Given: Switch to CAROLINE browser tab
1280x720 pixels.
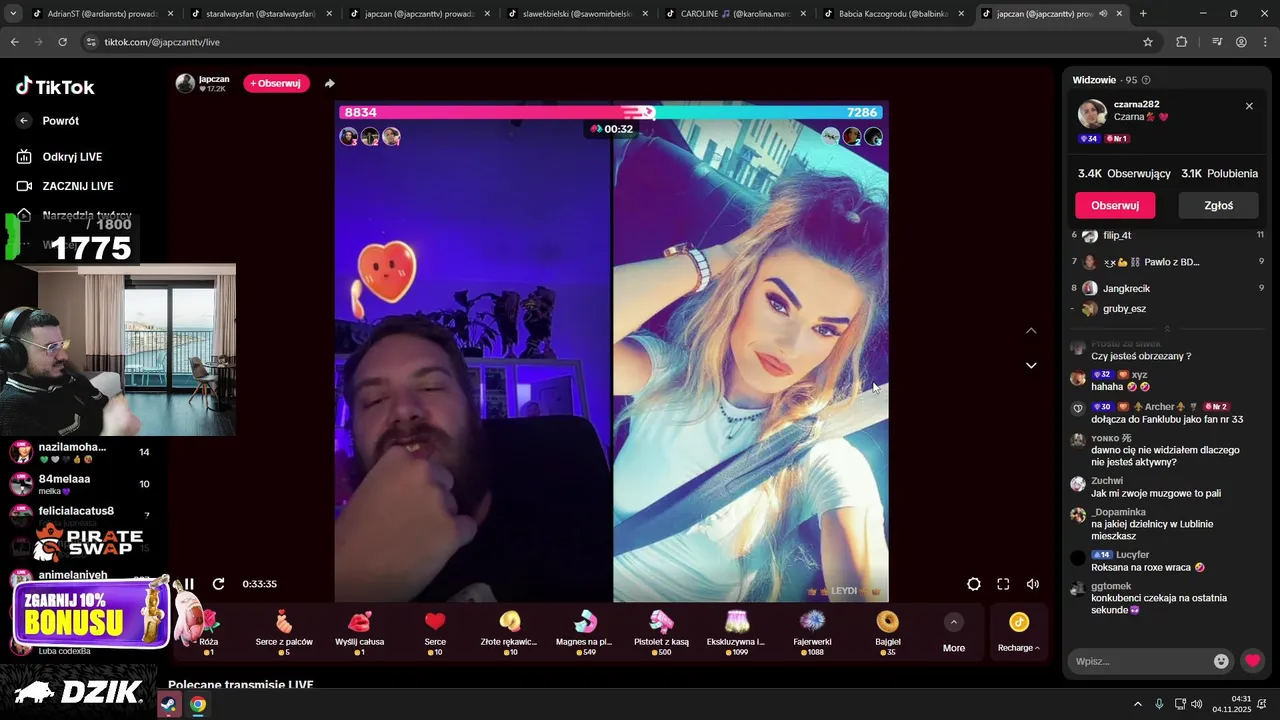Looking at the screenshot, I should click(x=735, y=14).
